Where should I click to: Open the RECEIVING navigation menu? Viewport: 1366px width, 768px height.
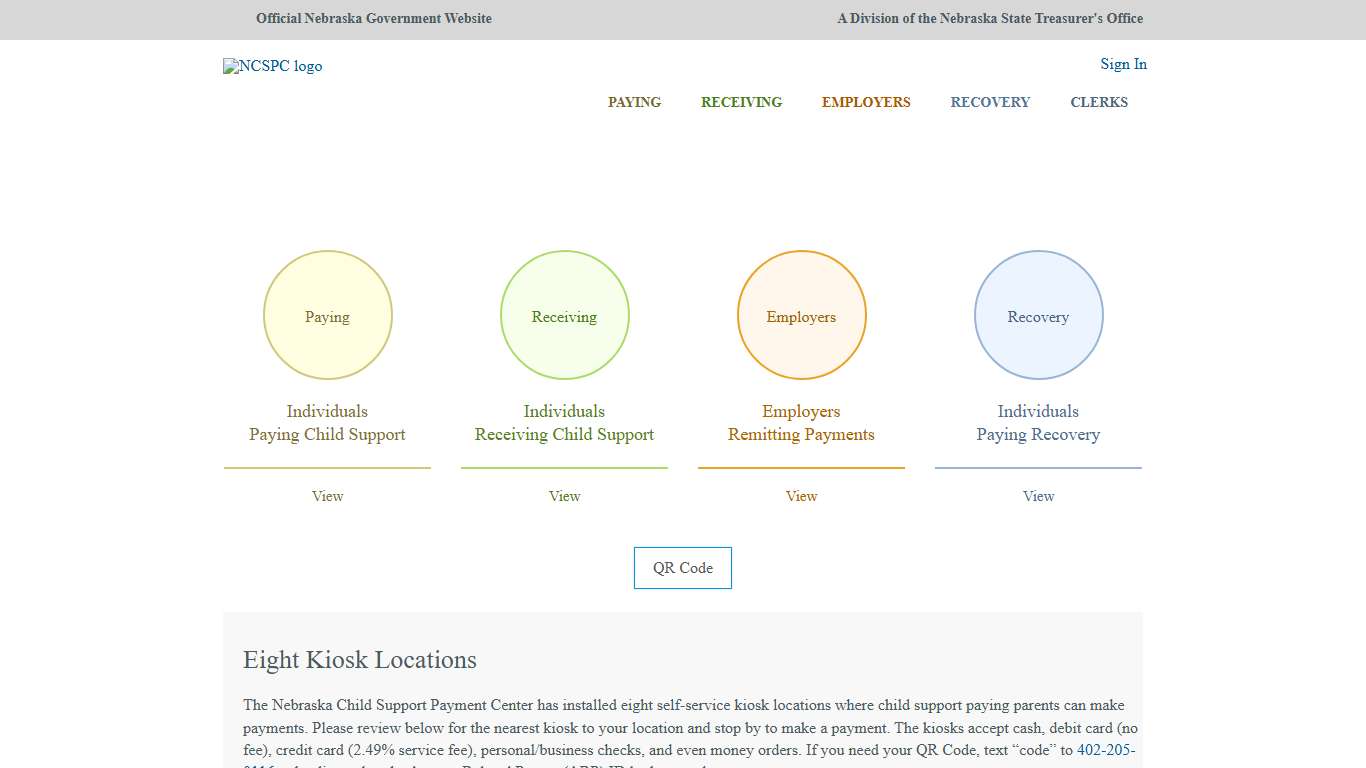[x=741, y=102]
